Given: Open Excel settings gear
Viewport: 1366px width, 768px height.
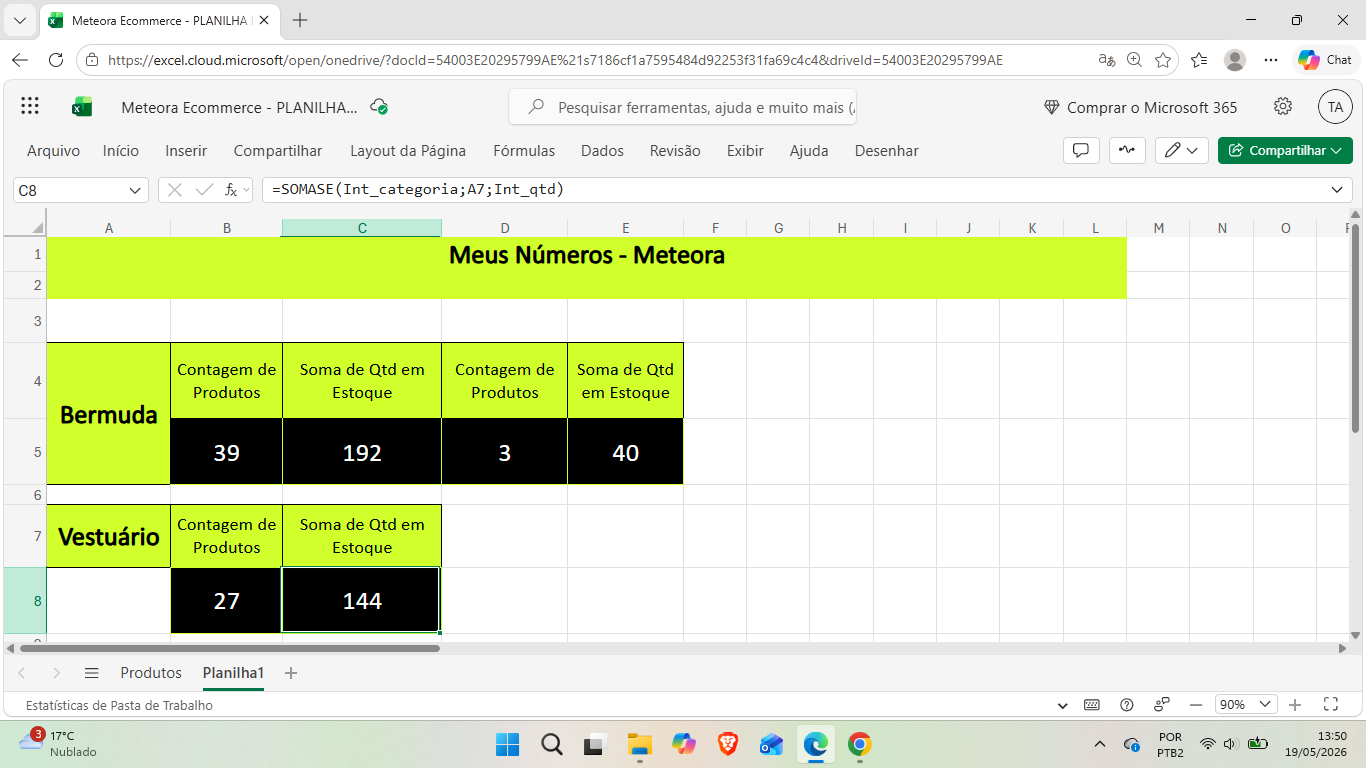Looking at the screenshot, I should click(1283, 107).
